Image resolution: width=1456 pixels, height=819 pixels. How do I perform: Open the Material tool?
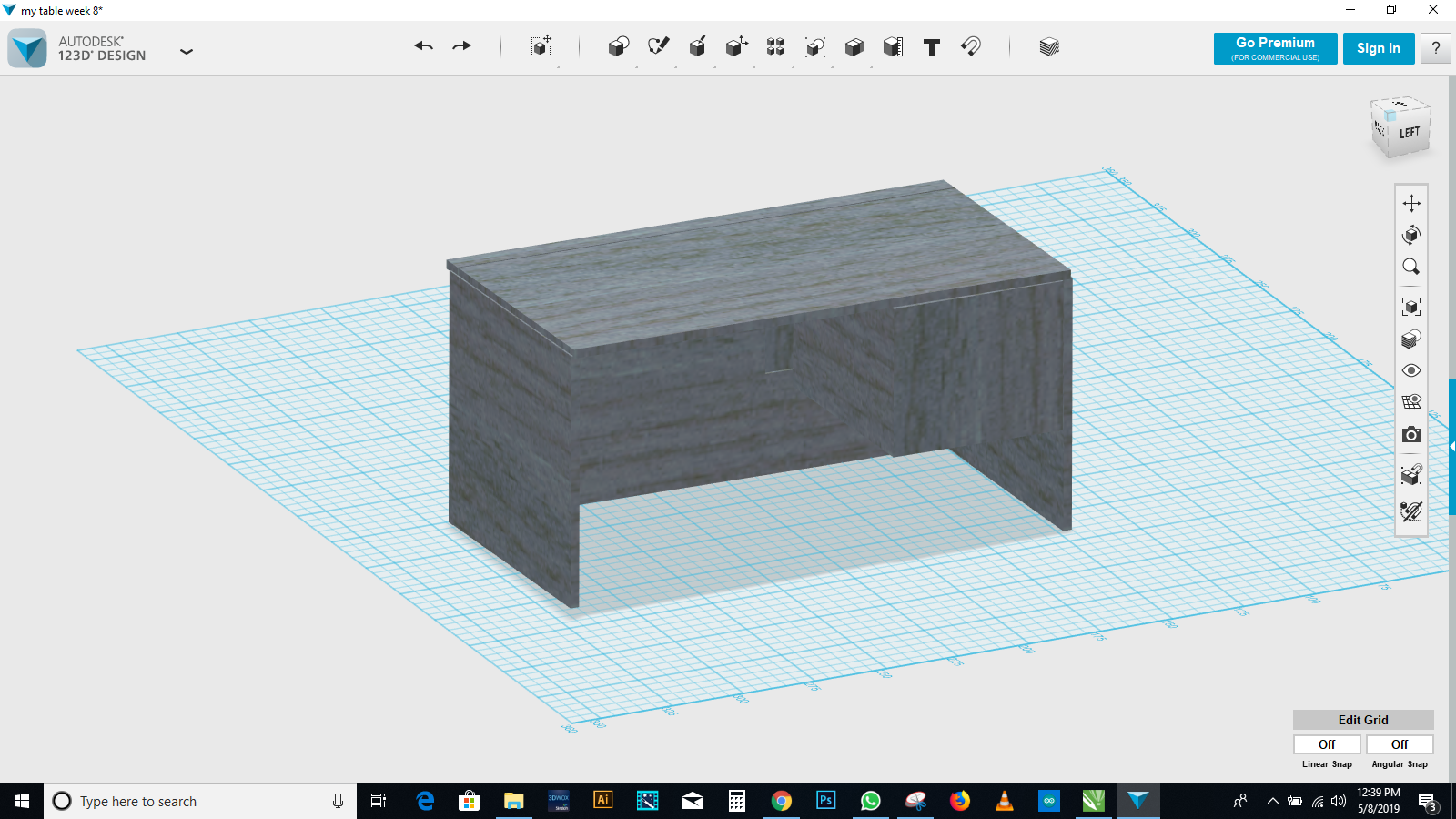click(1049, 46)
